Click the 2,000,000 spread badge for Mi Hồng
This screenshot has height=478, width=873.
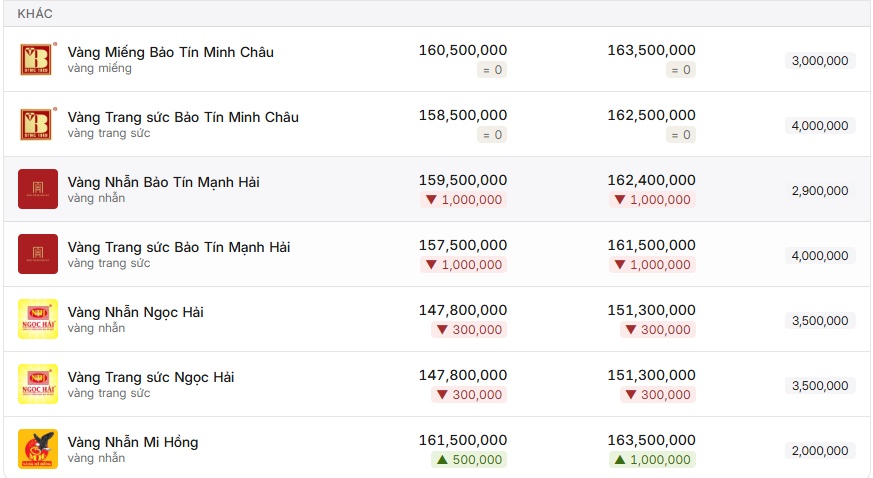(x=820, y=451)
